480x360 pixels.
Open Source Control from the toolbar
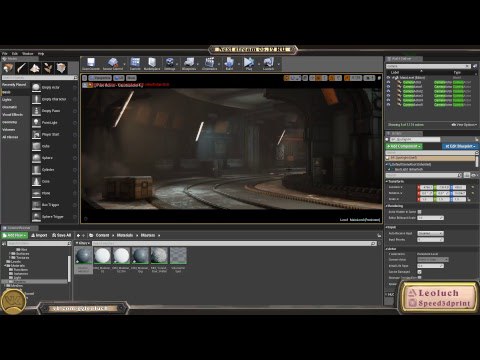113,62
